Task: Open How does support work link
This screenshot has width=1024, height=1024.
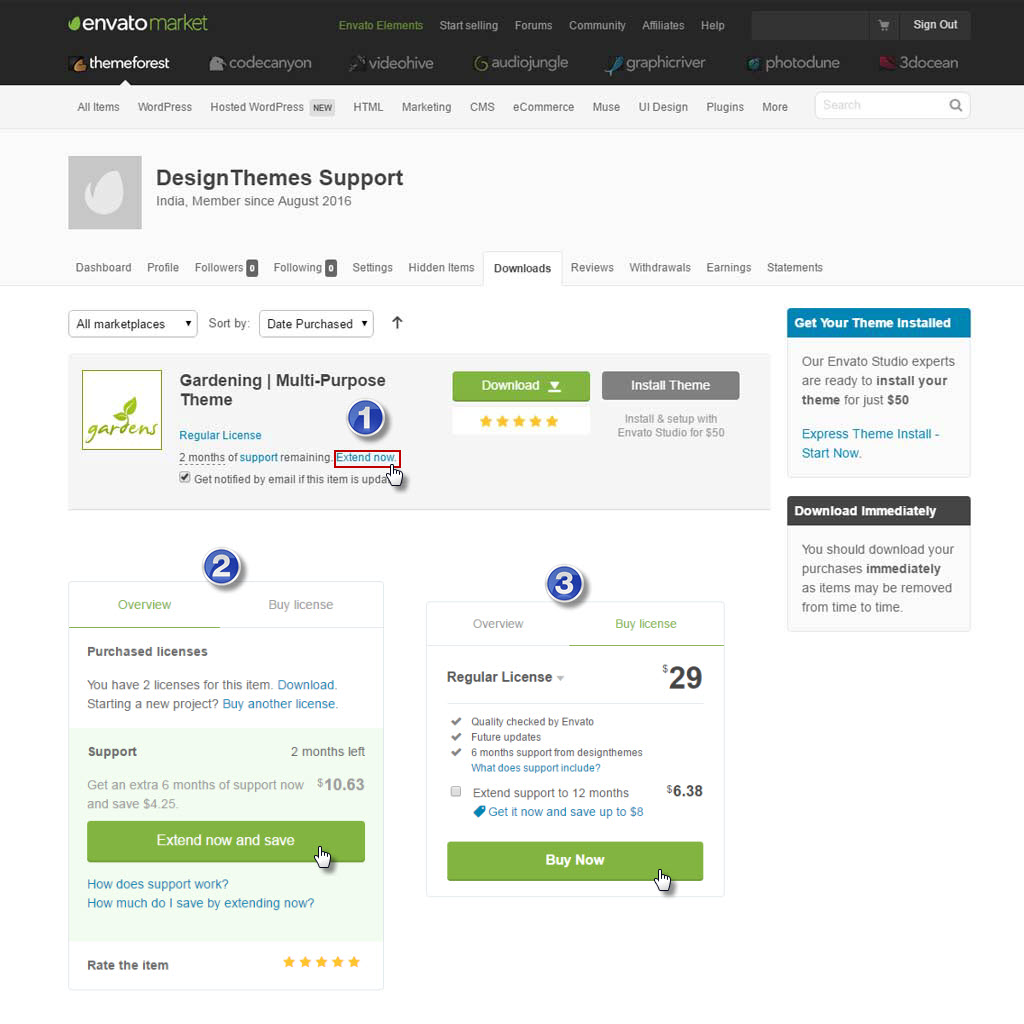Action: tap(158, 884)
